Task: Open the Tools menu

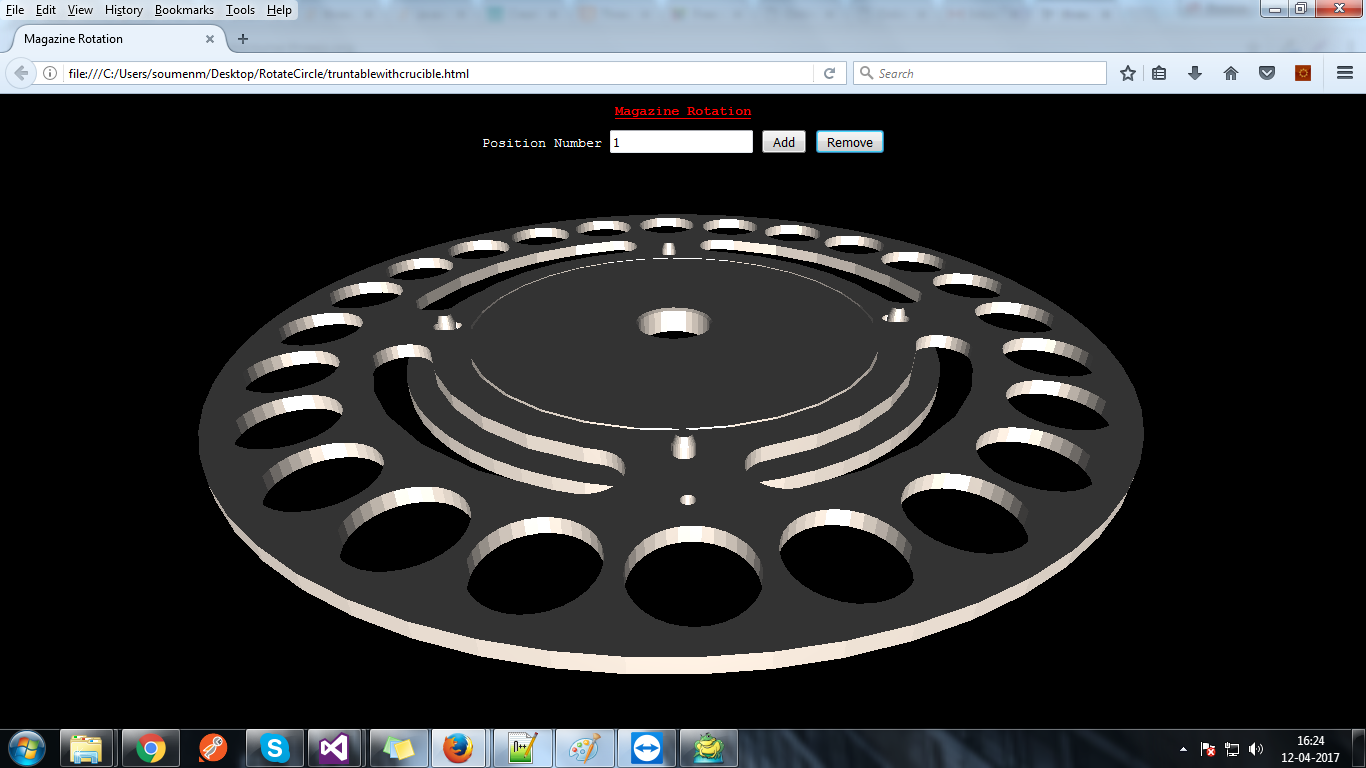Action: coord(240,10)
